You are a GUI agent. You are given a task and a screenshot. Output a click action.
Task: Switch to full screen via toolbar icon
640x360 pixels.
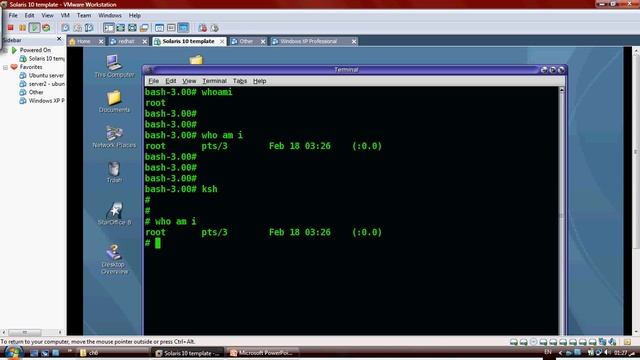tap(132, 28)
